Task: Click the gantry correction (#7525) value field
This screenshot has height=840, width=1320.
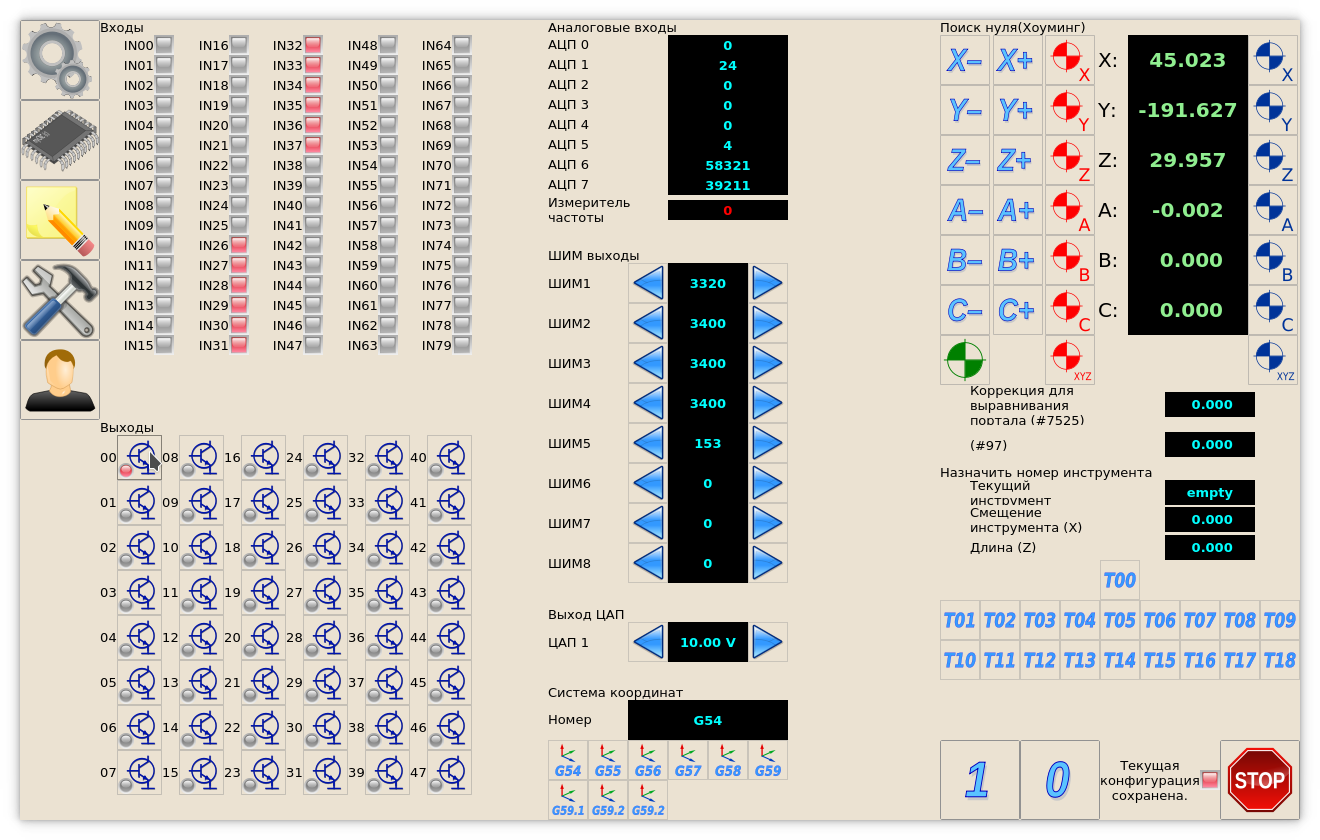Action: (x=1210, y=405)
